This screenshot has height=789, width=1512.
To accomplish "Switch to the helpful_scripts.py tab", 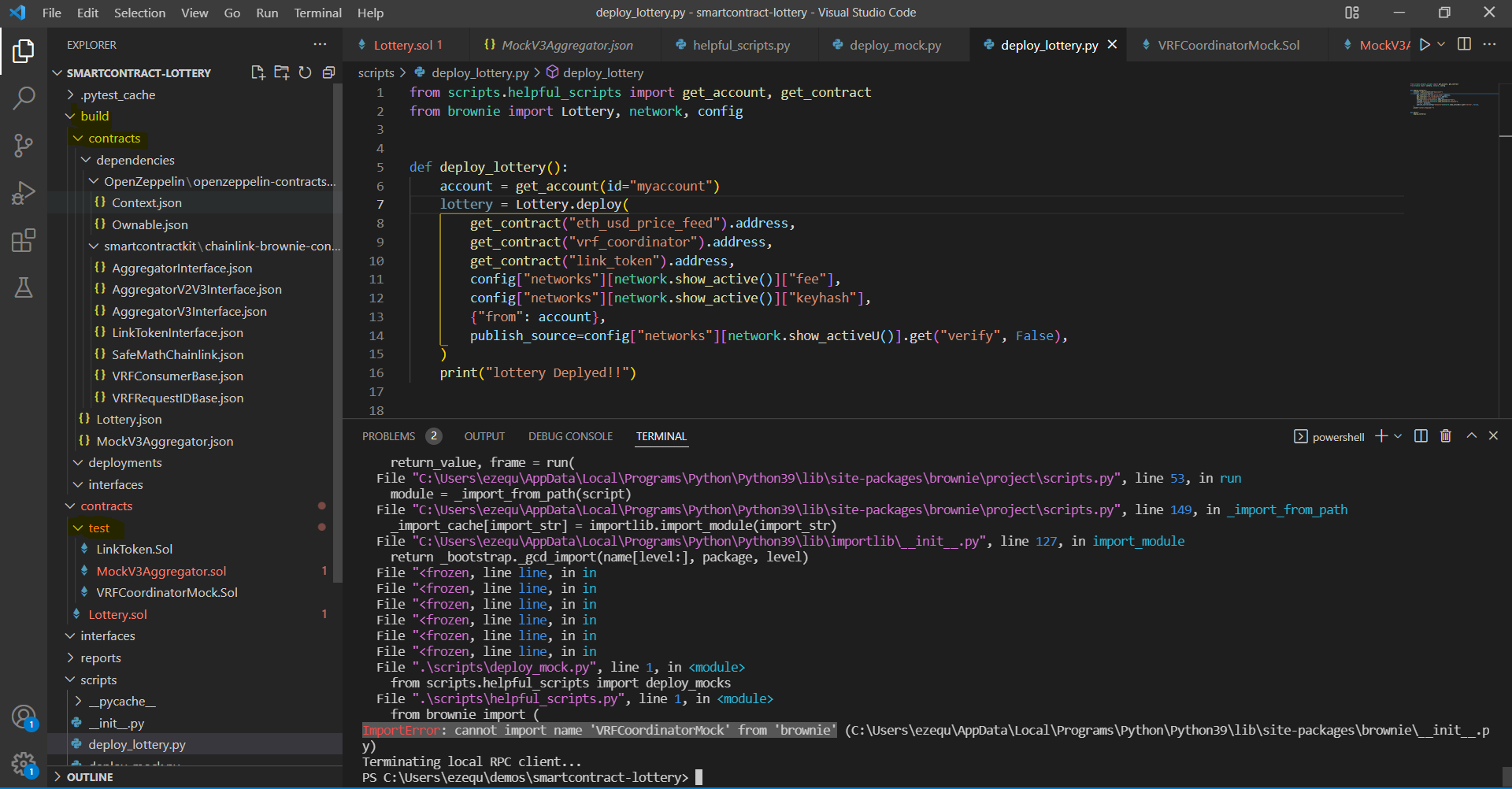I will [x=740, y=46].
